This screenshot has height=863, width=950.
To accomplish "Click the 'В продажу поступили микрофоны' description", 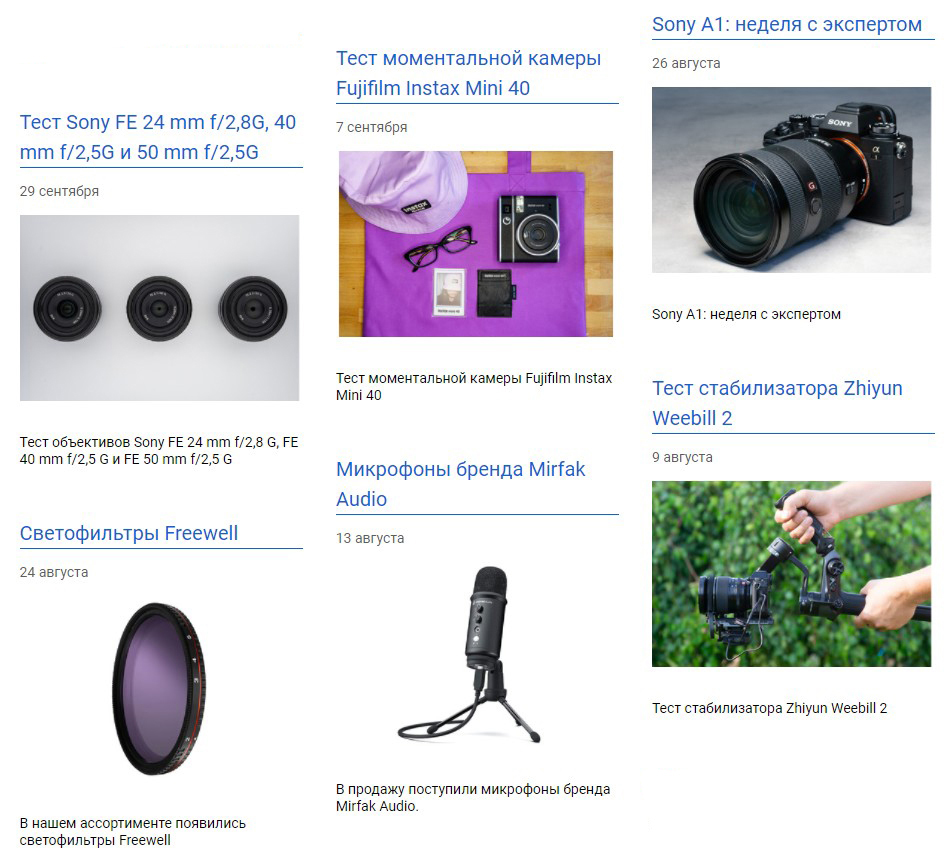I will point(473,798).
